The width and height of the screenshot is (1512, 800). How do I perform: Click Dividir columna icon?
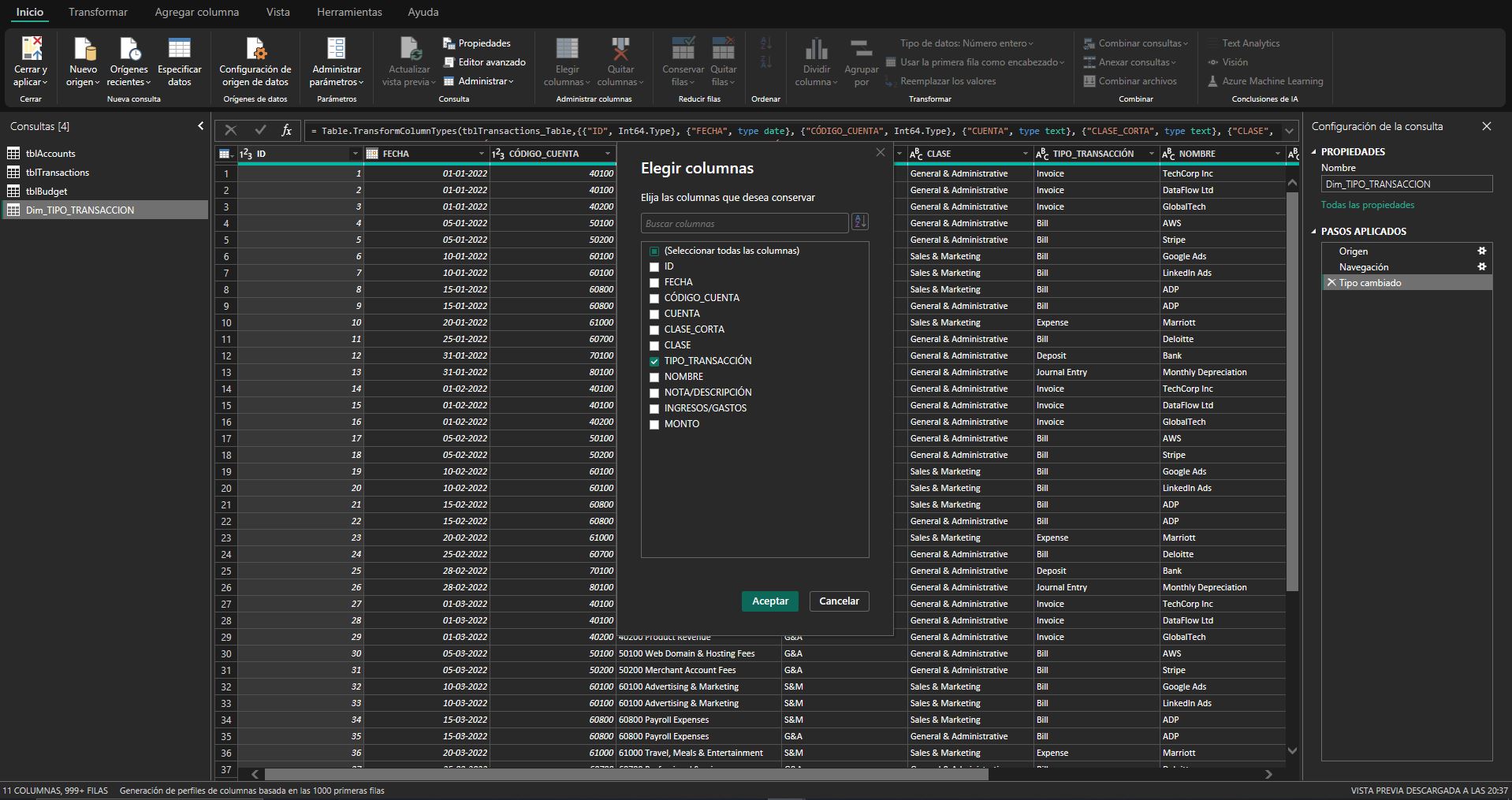tap(817, 50)
